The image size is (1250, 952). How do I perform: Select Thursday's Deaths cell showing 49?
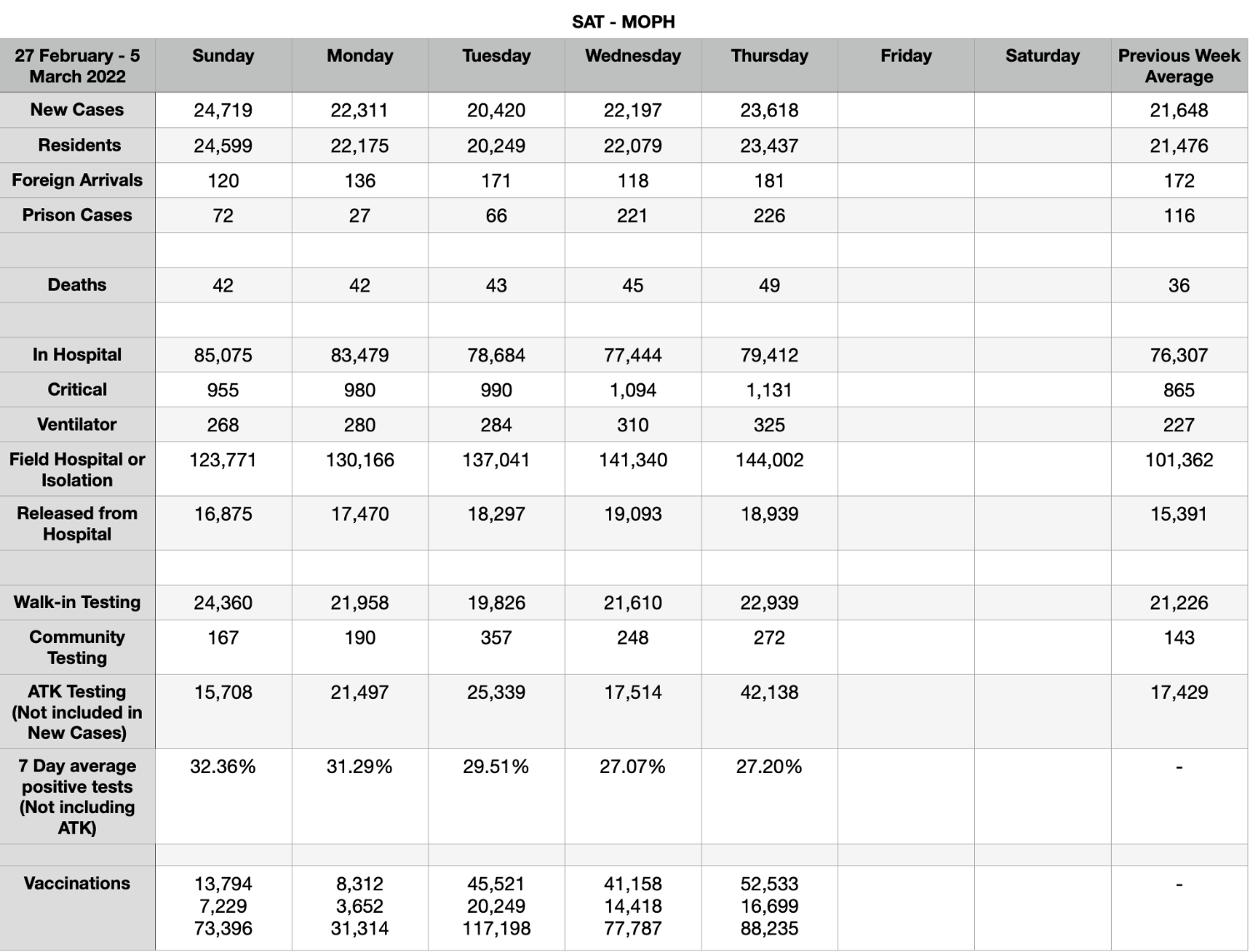[769, 285]
